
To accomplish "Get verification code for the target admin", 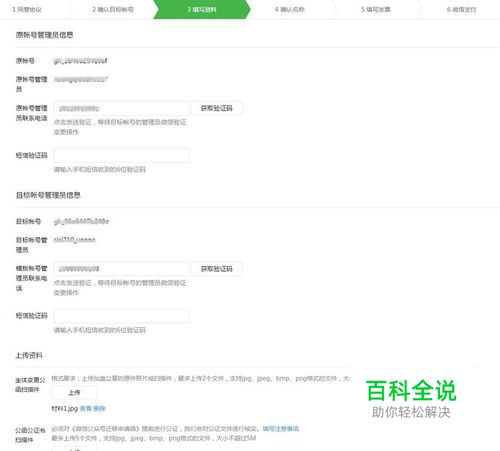I will coord(217,269).
